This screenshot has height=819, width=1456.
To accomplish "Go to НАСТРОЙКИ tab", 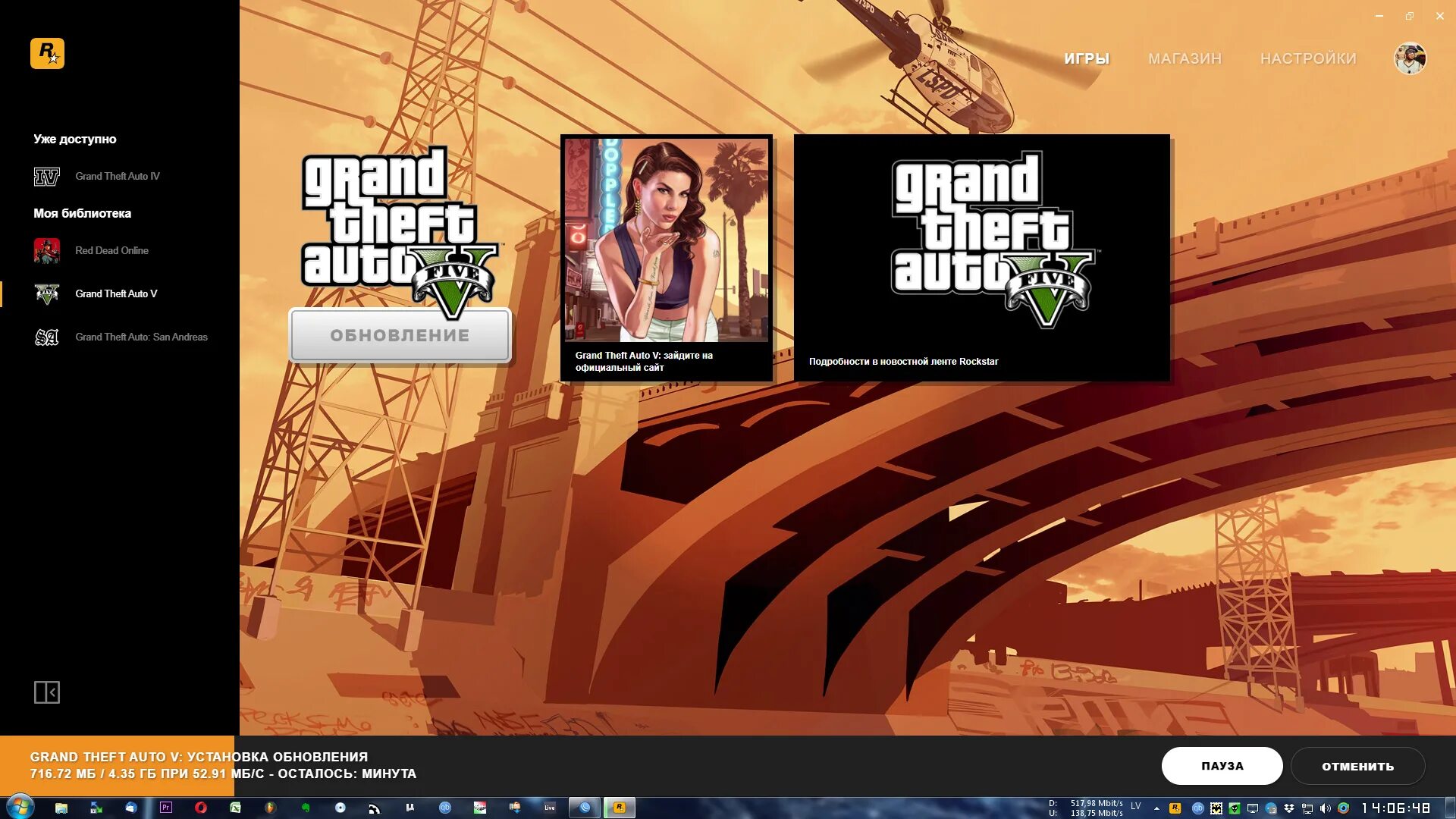I will (1308, 58).
